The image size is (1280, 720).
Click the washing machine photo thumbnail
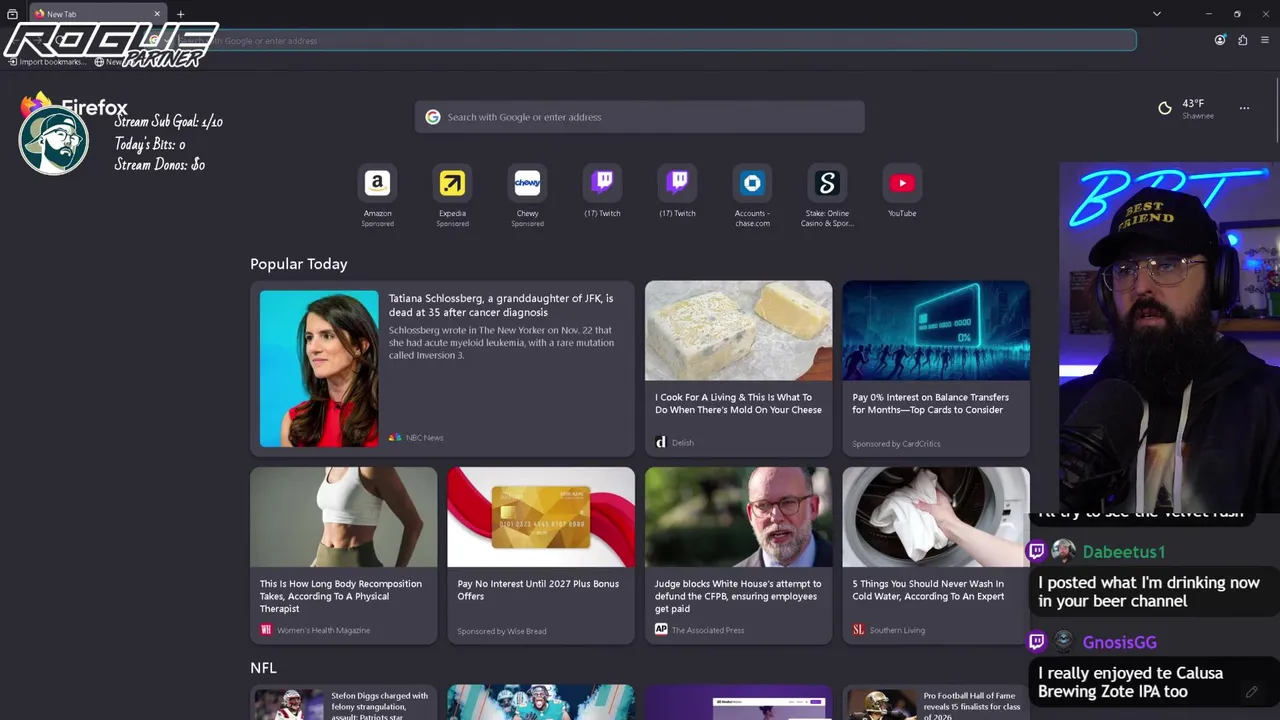[936, 517]
